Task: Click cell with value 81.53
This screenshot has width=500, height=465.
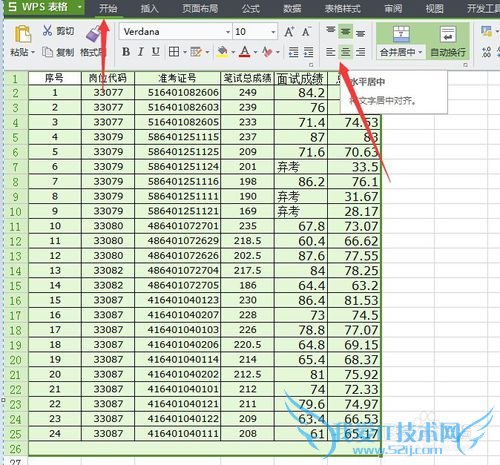Action: [x=354, y=300]
